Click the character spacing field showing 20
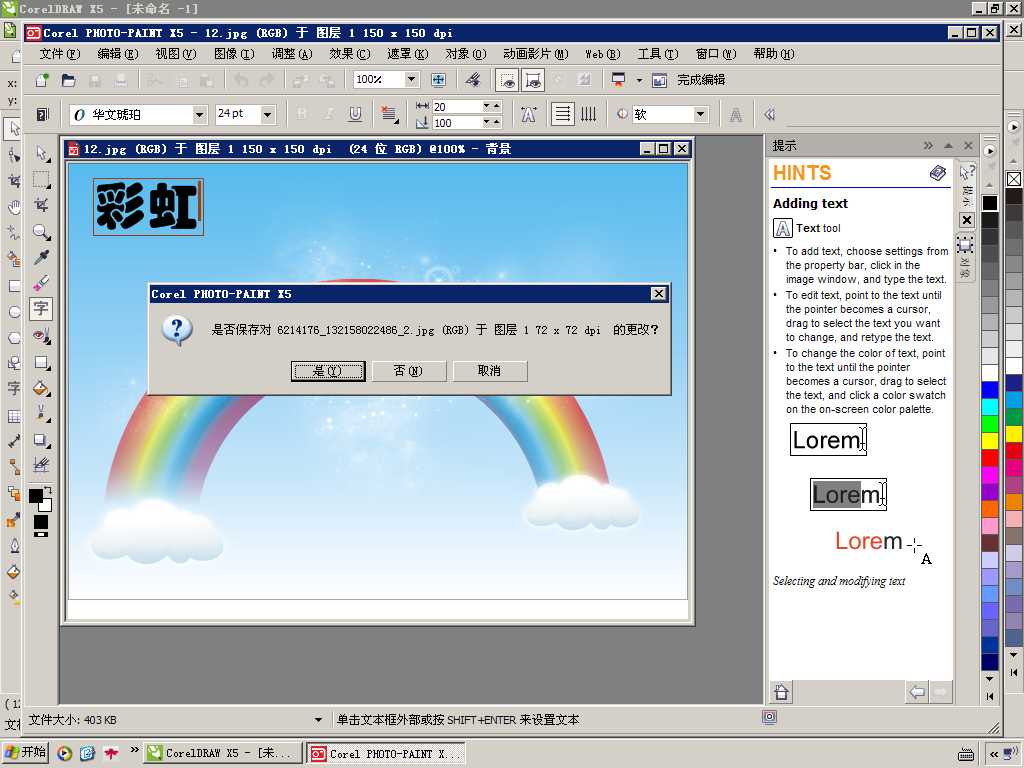1024x768 pixels. coord(456,106)
